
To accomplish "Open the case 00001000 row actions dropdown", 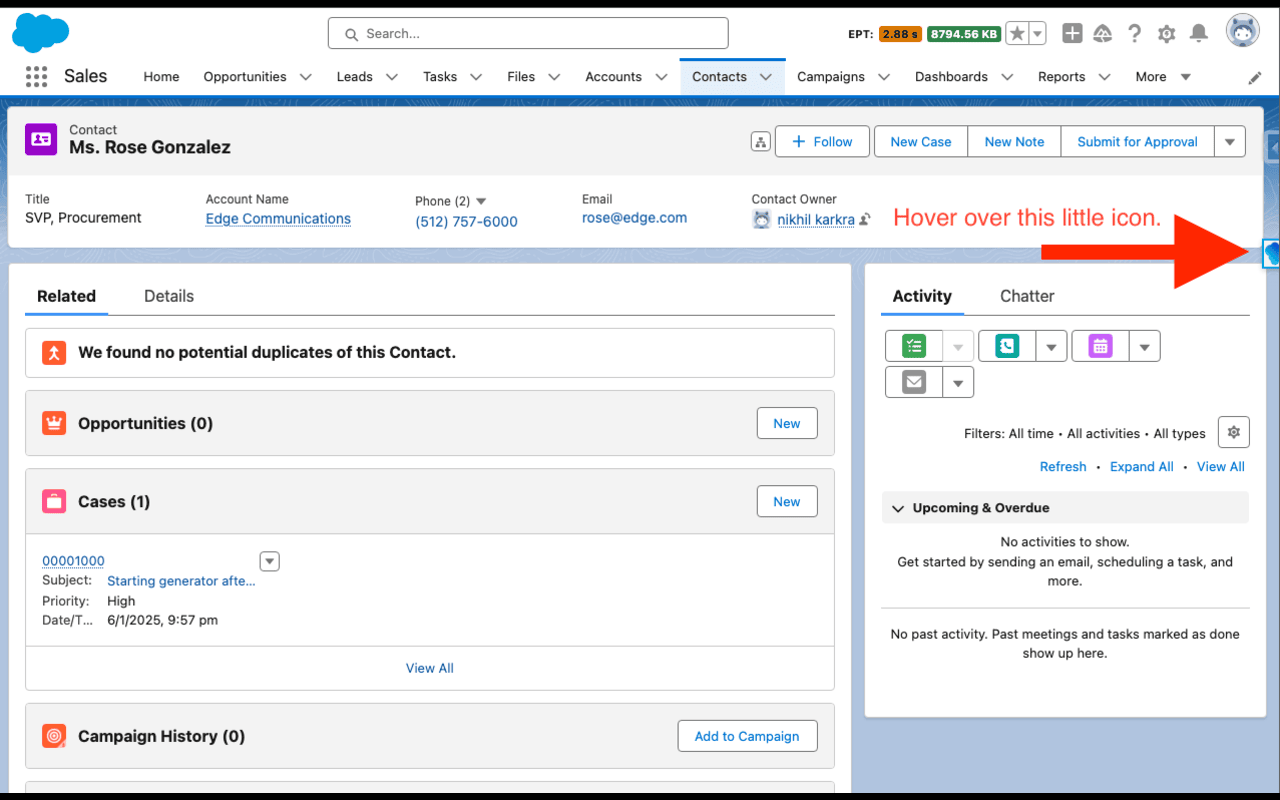I will (x=269, y=561).
